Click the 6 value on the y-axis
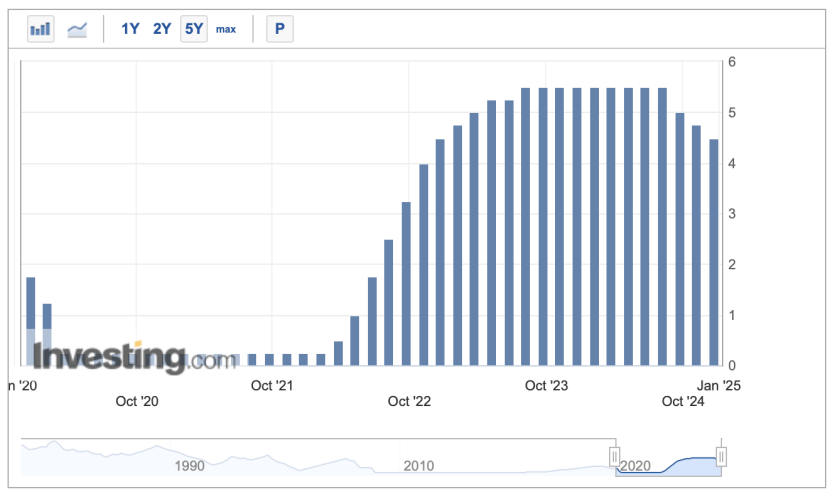This screenshot has width=831, height=493. [733, 62]
